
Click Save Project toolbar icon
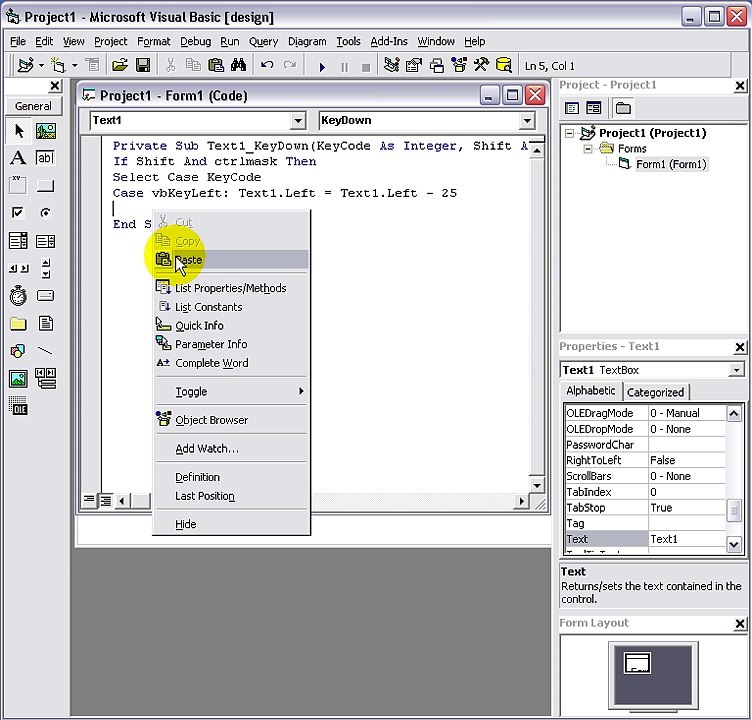tap(143, 65)
